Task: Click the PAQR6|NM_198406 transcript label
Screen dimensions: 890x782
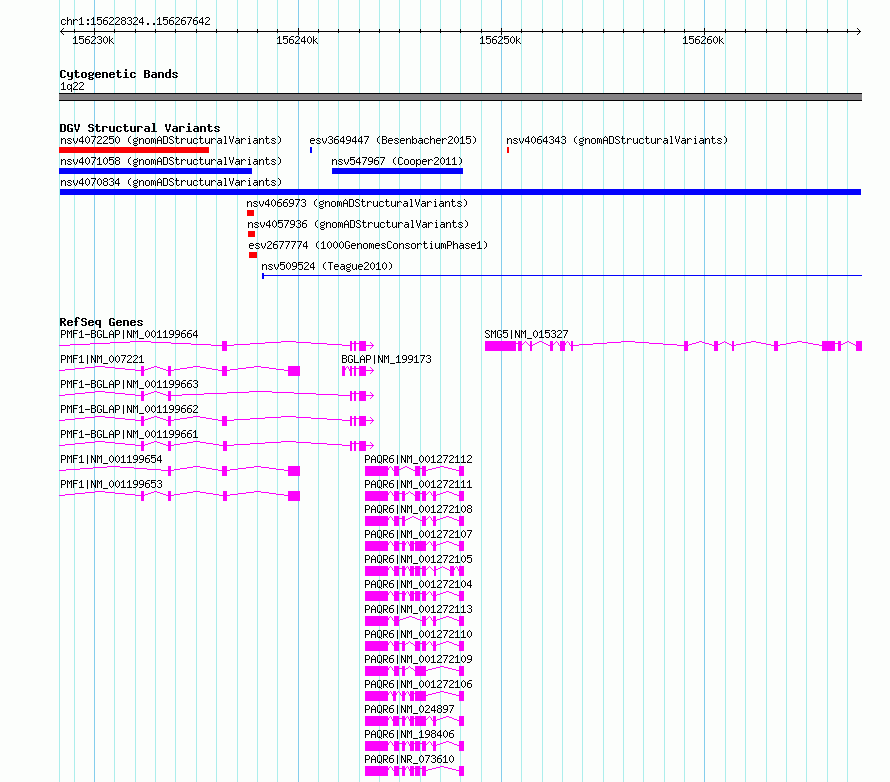Action: 409,734
